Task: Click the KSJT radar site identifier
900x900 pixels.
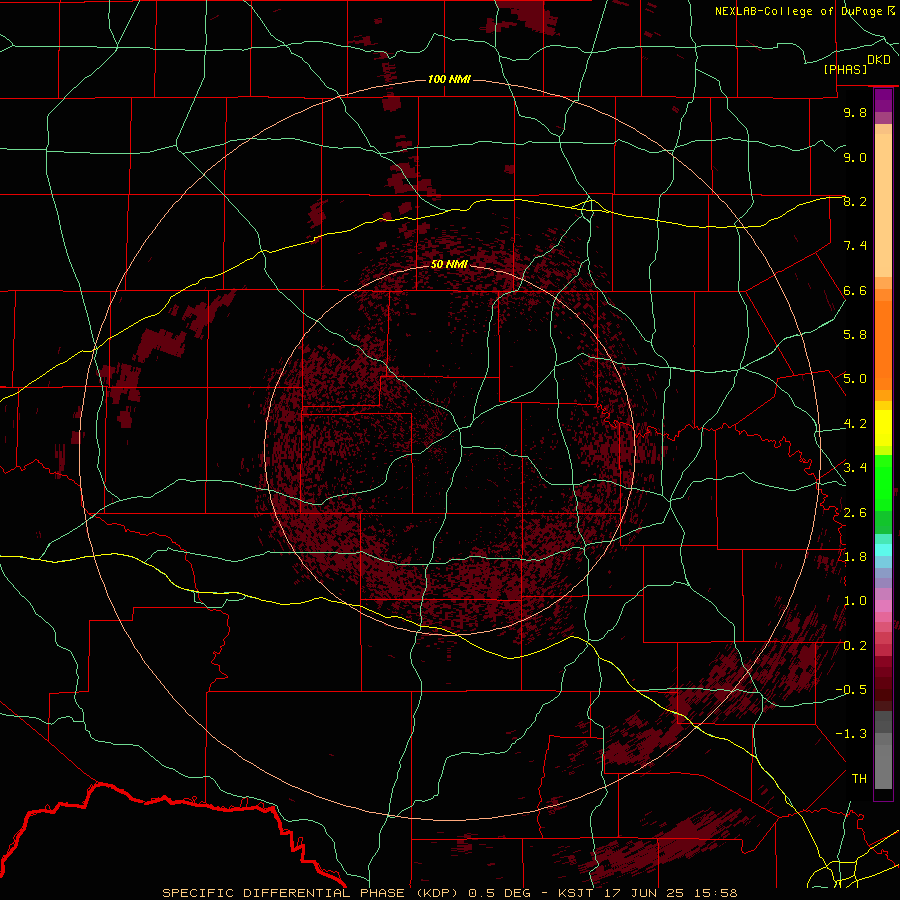Action: tap(575, 893)
